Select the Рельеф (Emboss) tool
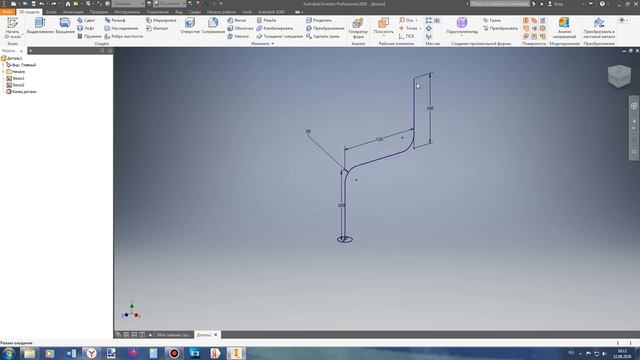Screen dimensions: 640x360 [115, 20]
